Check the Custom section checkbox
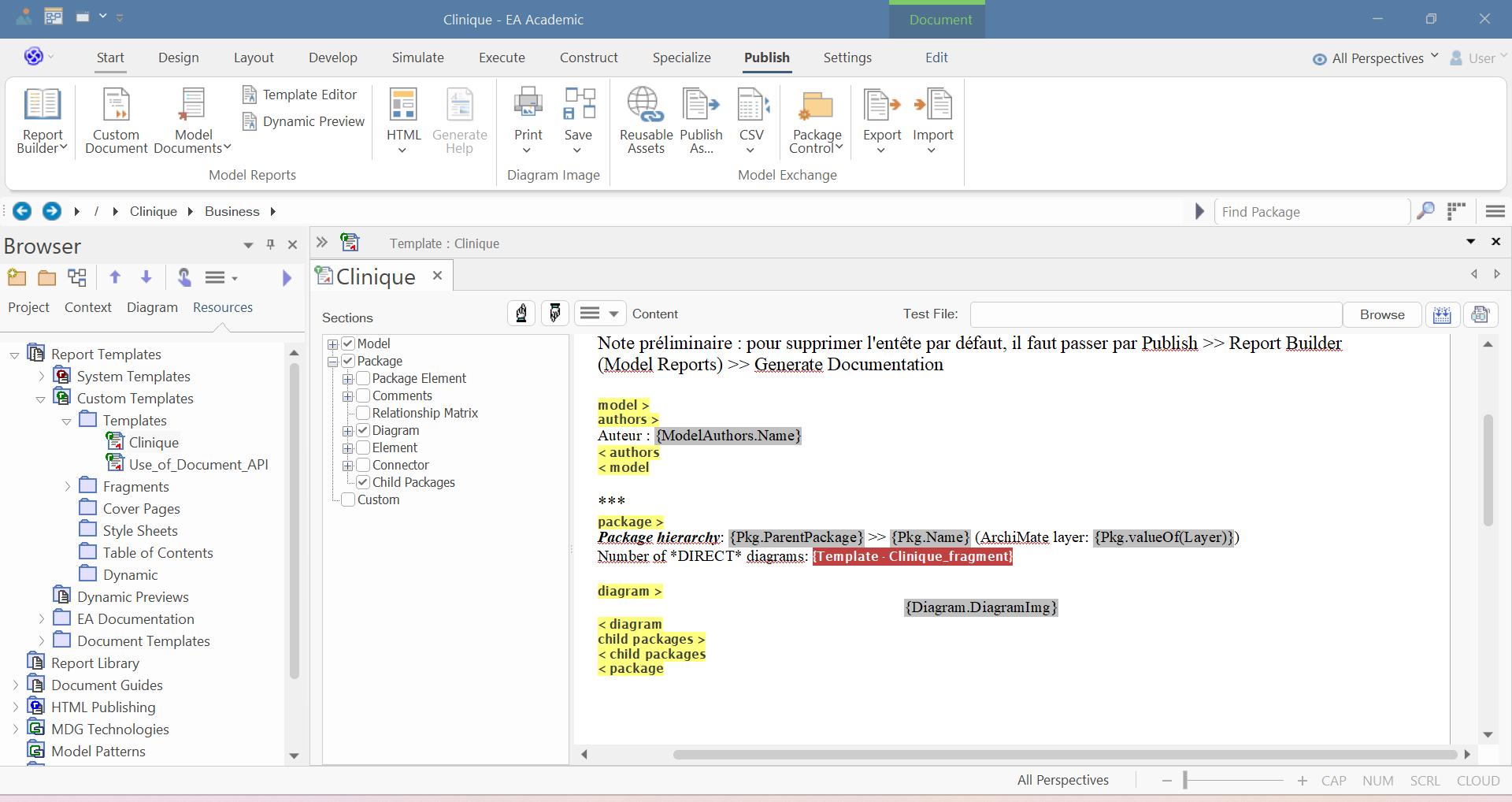 348,499
